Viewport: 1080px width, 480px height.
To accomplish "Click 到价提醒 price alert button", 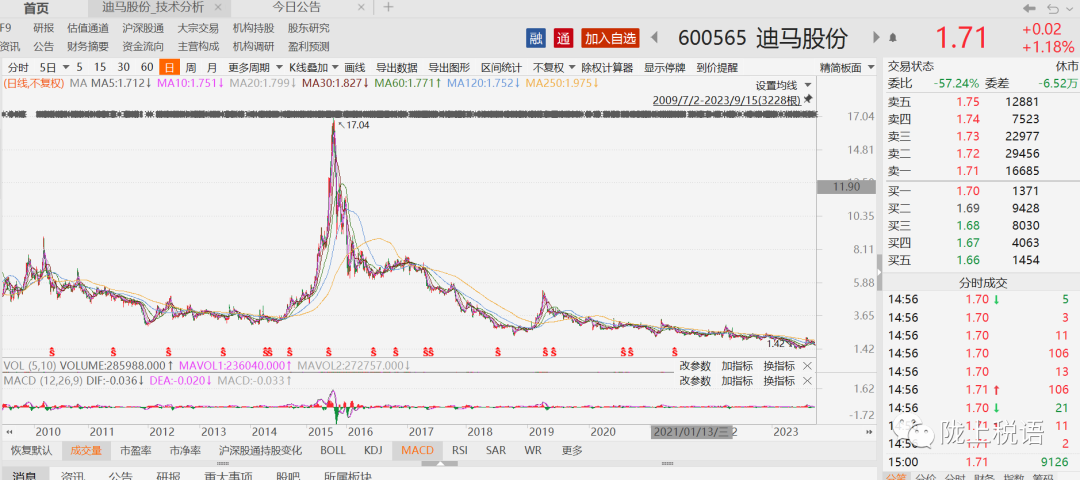I will click(717, 67).
